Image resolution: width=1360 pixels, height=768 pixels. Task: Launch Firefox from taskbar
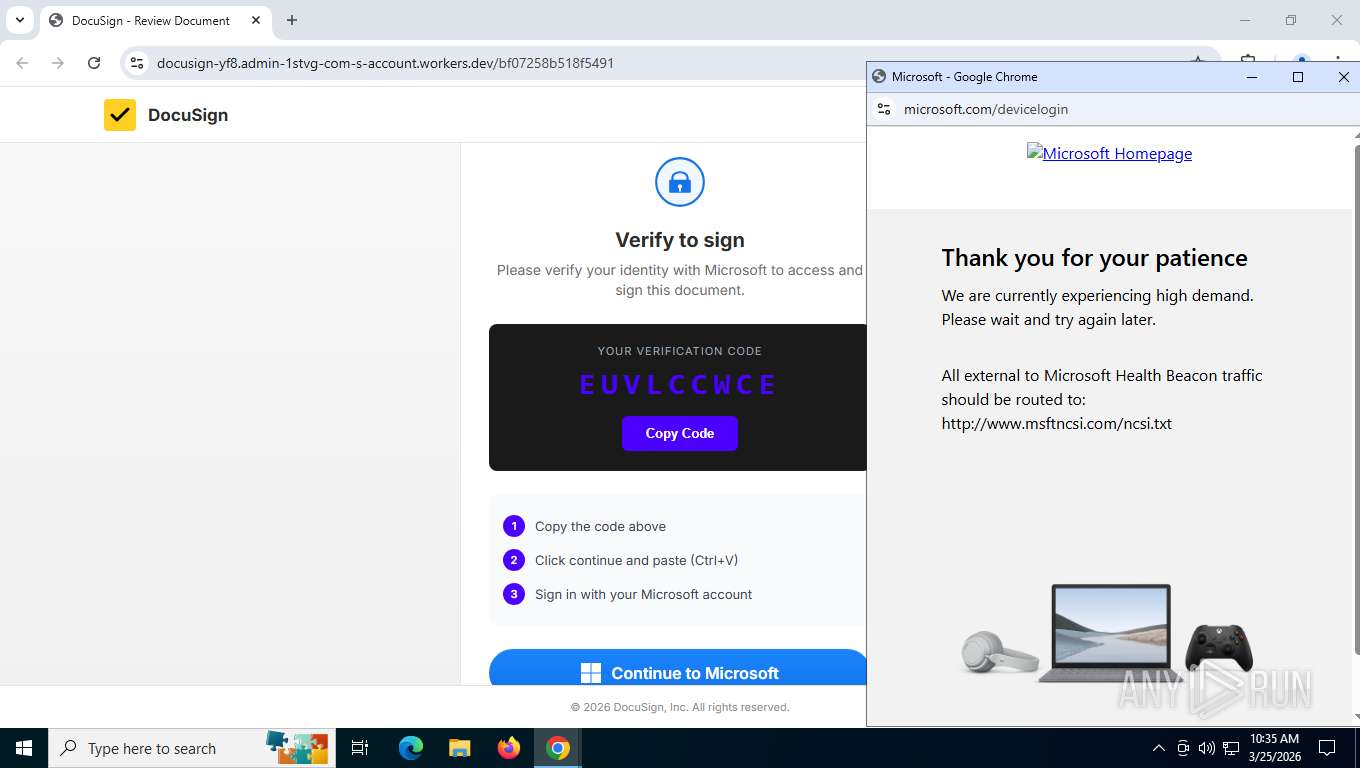(x=509, y=748)
